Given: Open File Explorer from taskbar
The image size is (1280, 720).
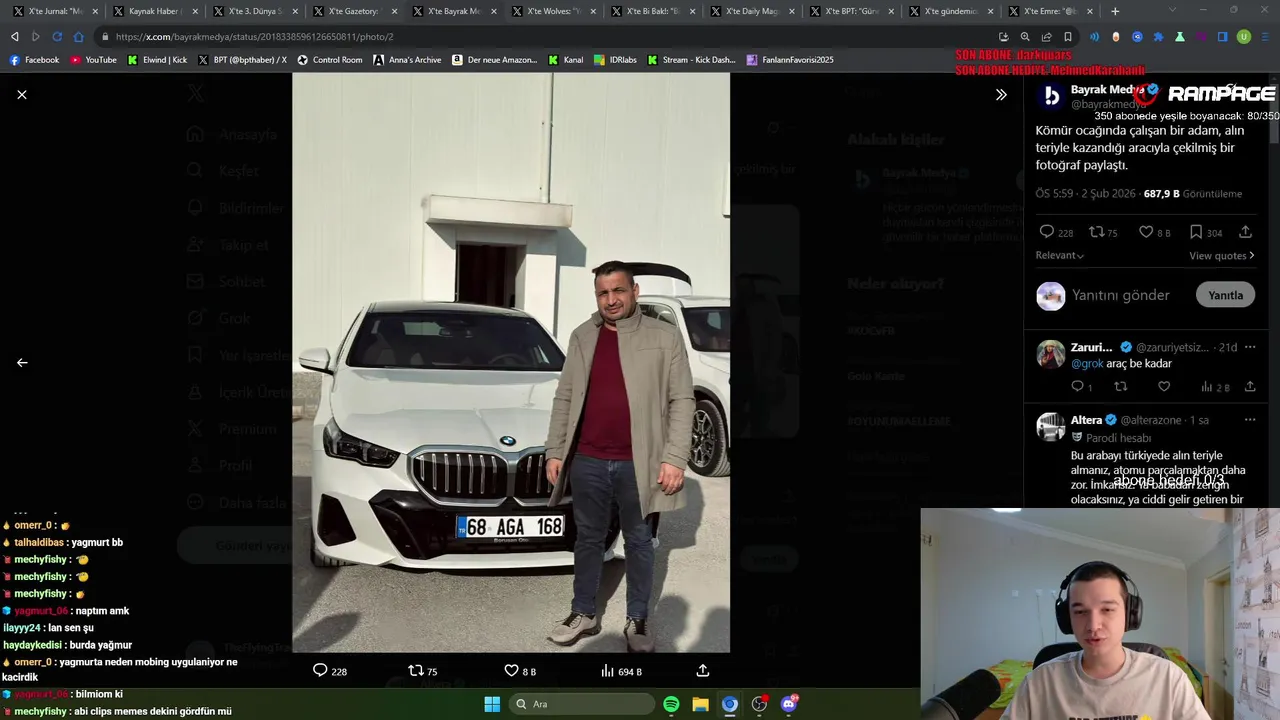Looking at the screenshot, I should click(x=700, y=704).
